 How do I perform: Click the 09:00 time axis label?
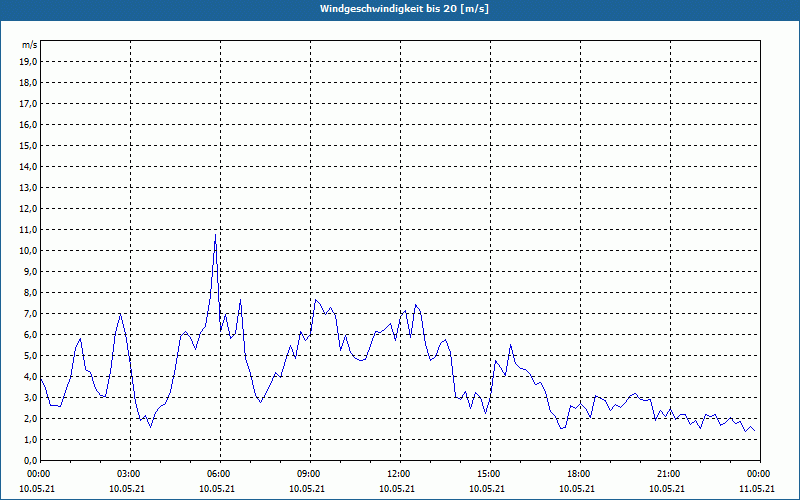tap(311, 474)
